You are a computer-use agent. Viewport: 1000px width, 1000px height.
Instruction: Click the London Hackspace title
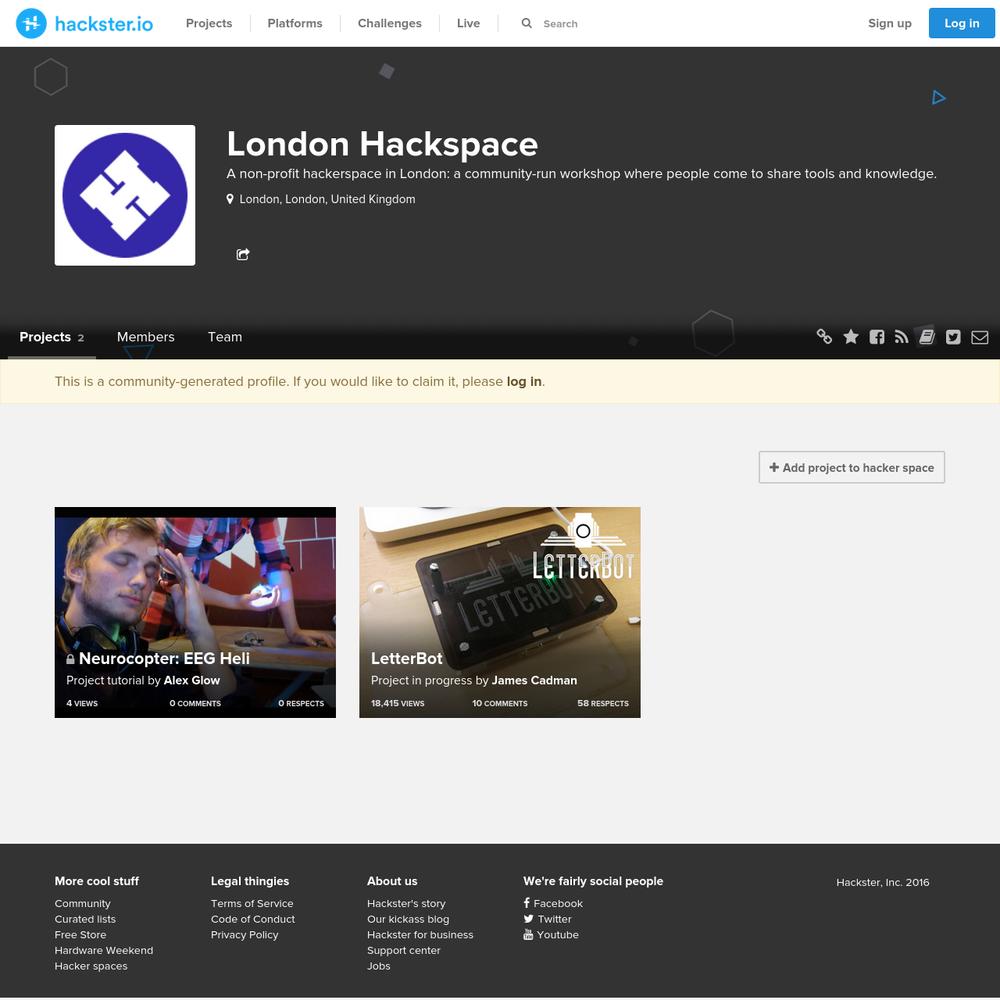382,143
